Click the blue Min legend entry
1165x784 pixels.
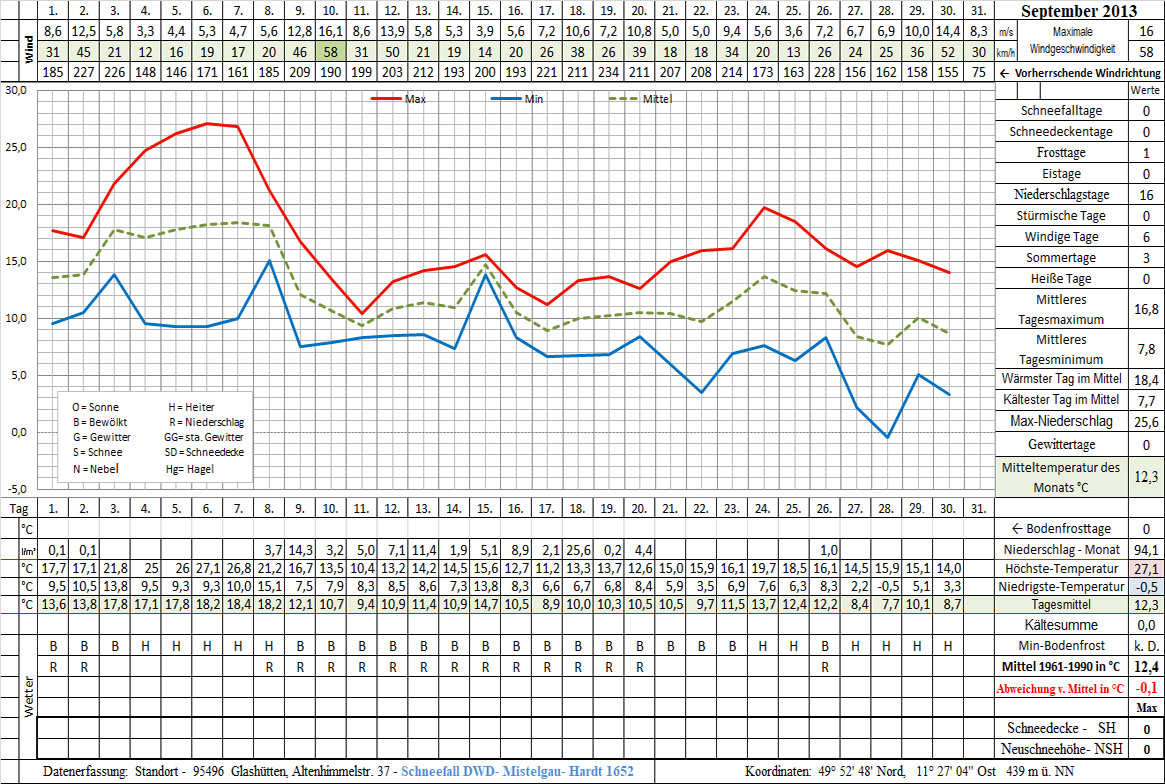(x=520, y=99)
